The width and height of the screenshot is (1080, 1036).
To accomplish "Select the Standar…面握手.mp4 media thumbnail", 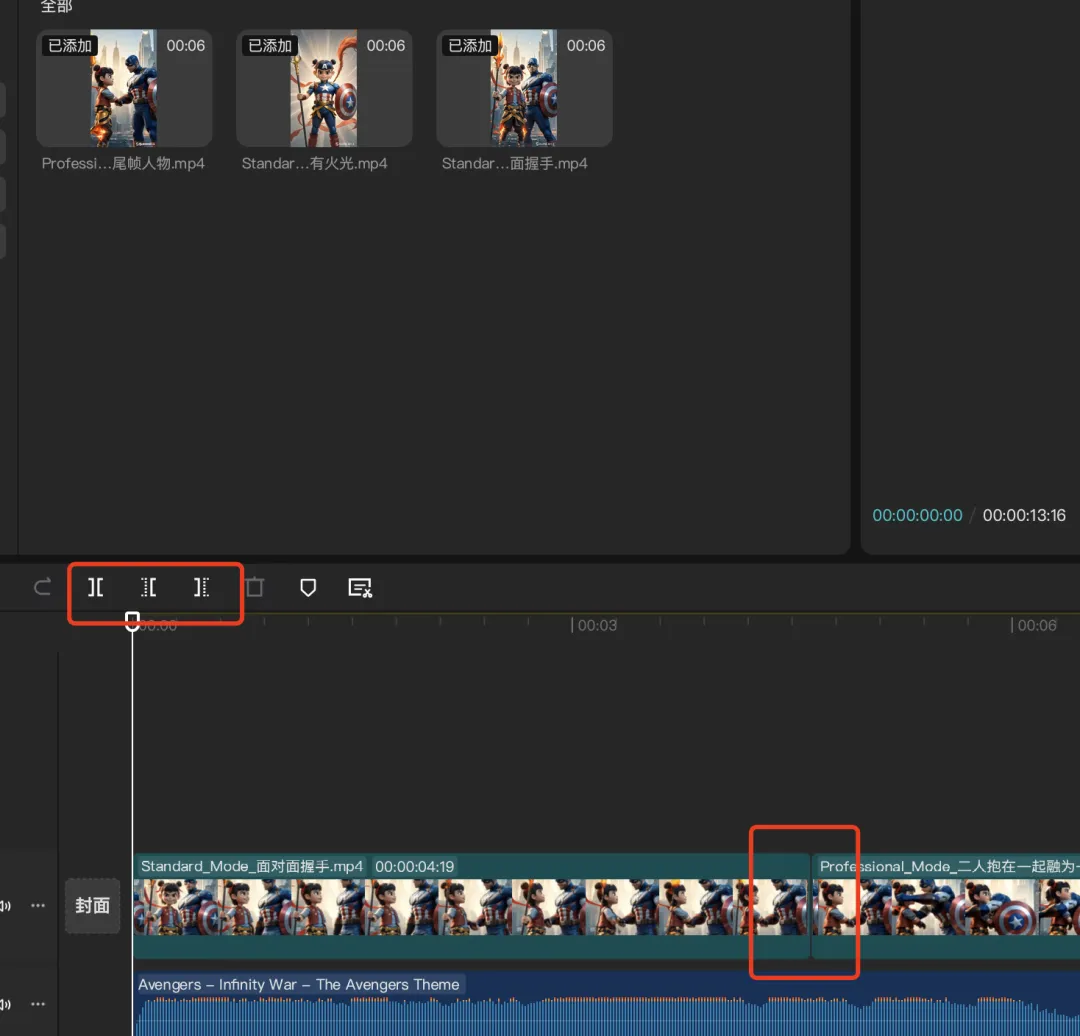I will tap(524, 89).
